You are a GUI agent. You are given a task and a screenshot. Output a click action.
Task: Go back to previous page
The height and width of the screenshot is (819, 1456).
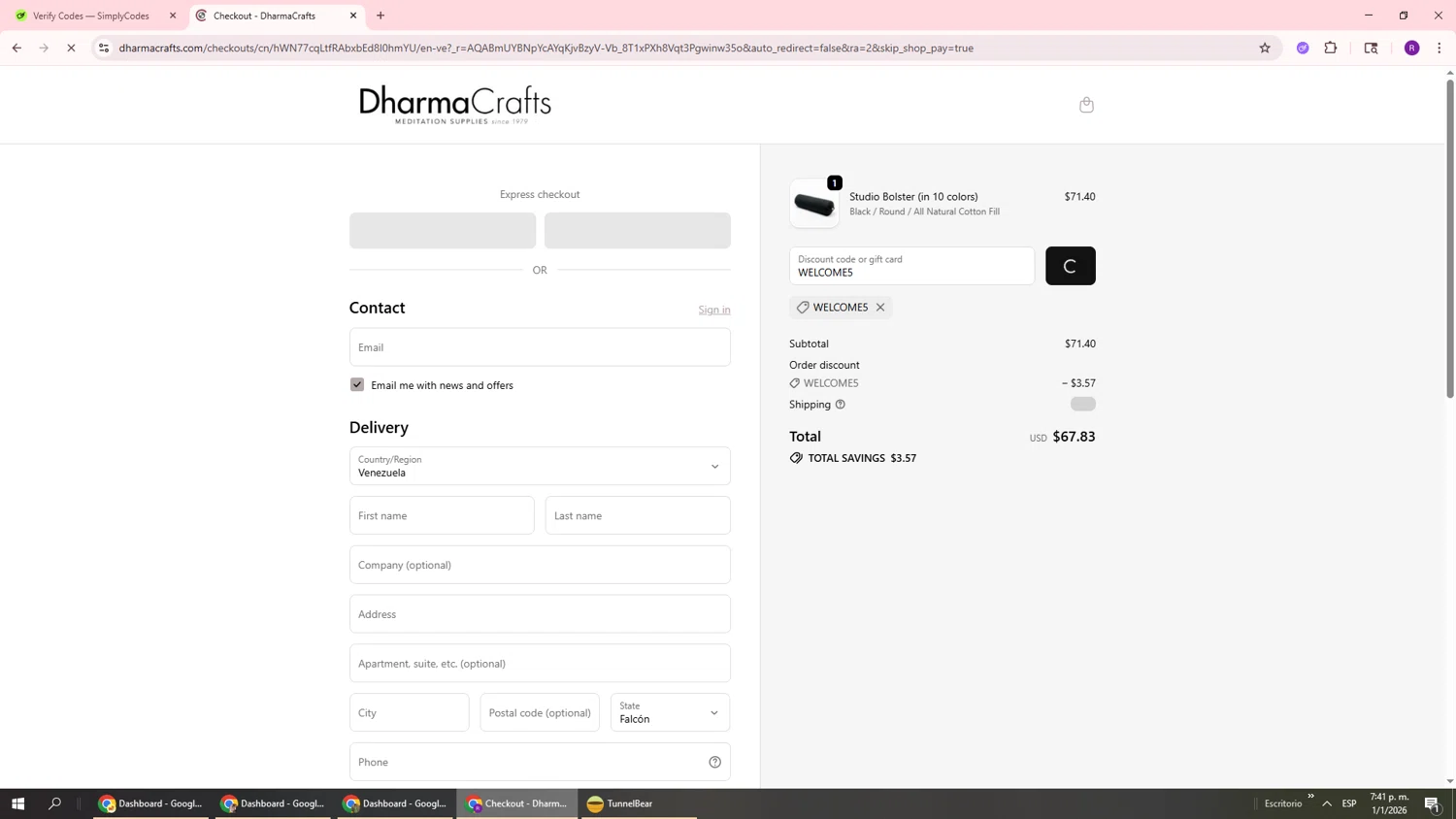pyautogui.click(x=17, y=48)
